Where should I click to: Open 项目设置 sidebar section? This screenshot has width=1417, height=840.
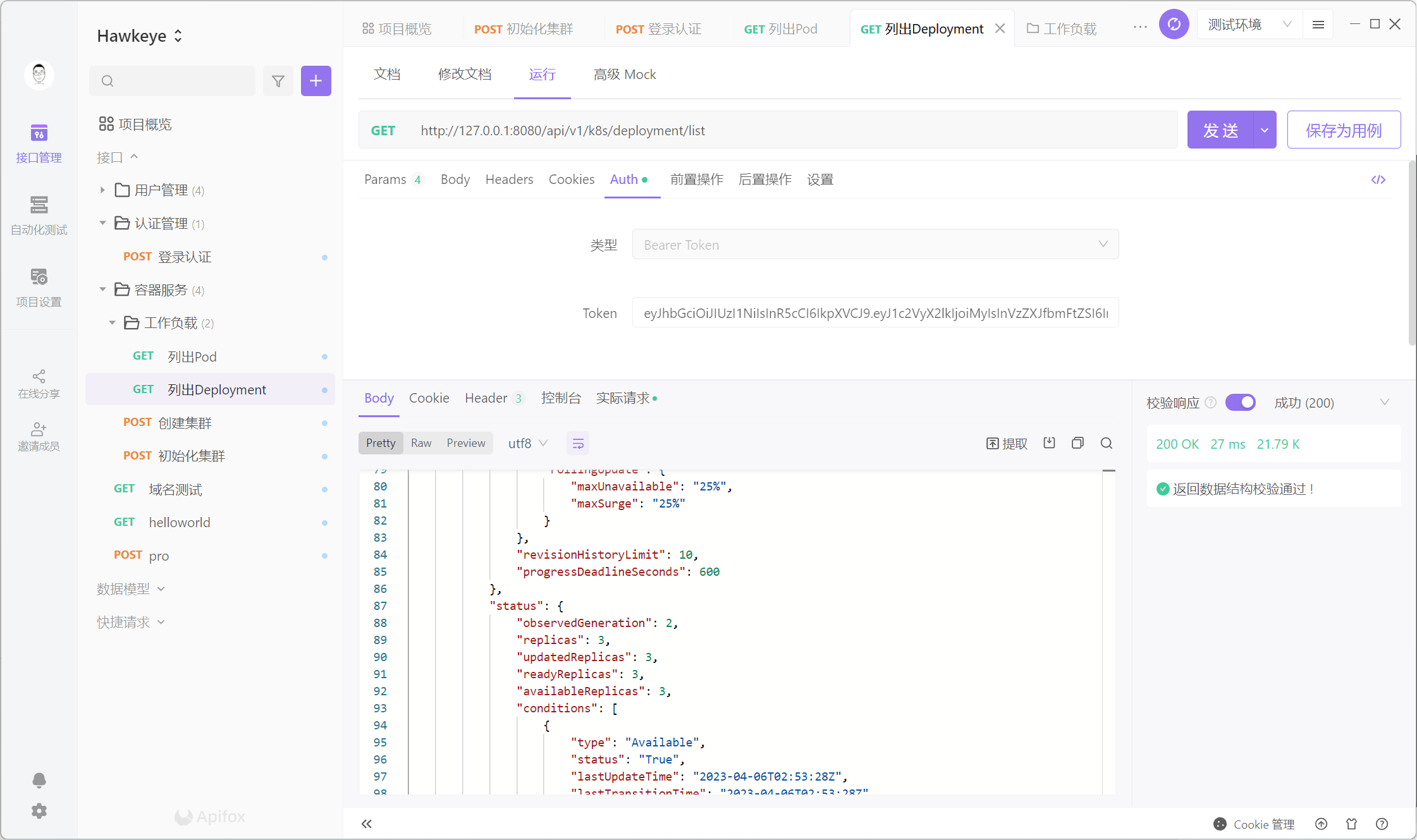click(39, 288)
